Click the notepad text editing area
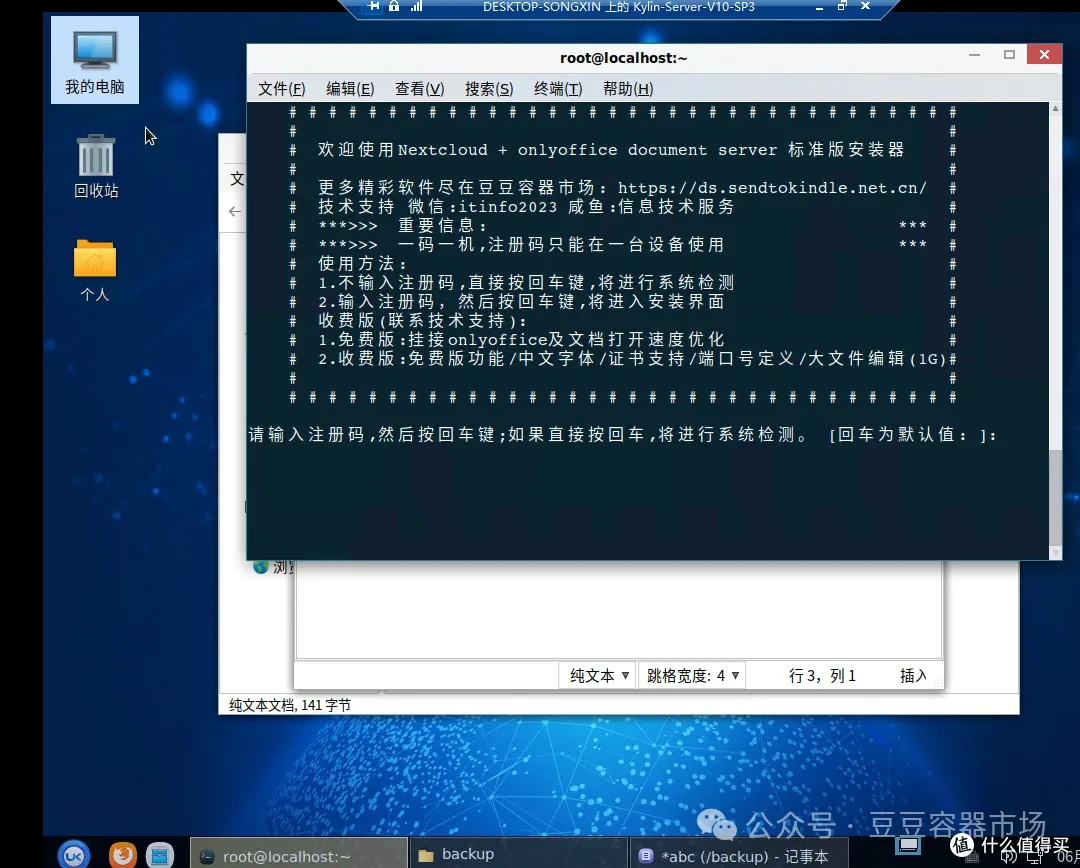The height and width of the screenshot is (868, 1080). coord(618,609)
